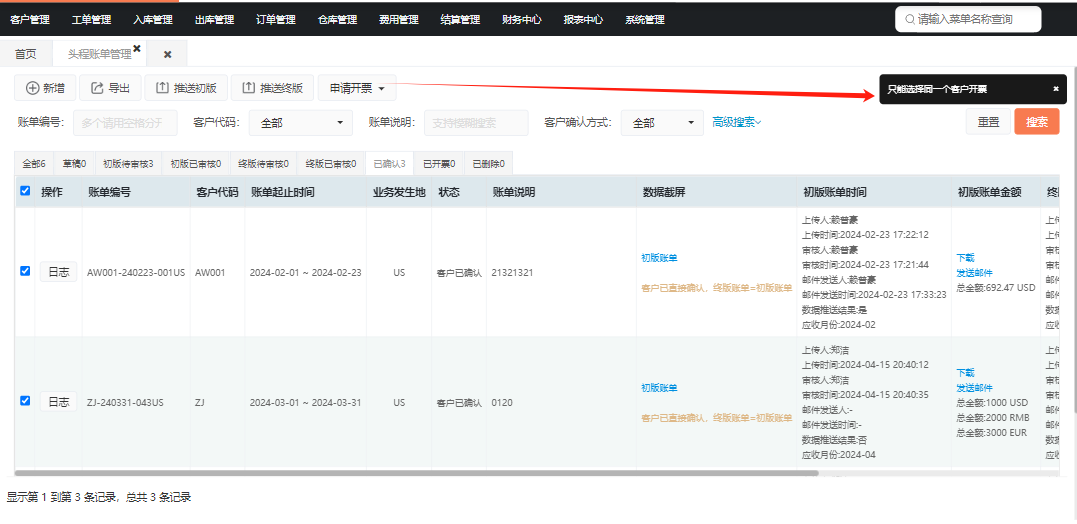This screenshot has width=1077, height=524.
Task: Open the 客户管理 menu
Action: (30, 20)
